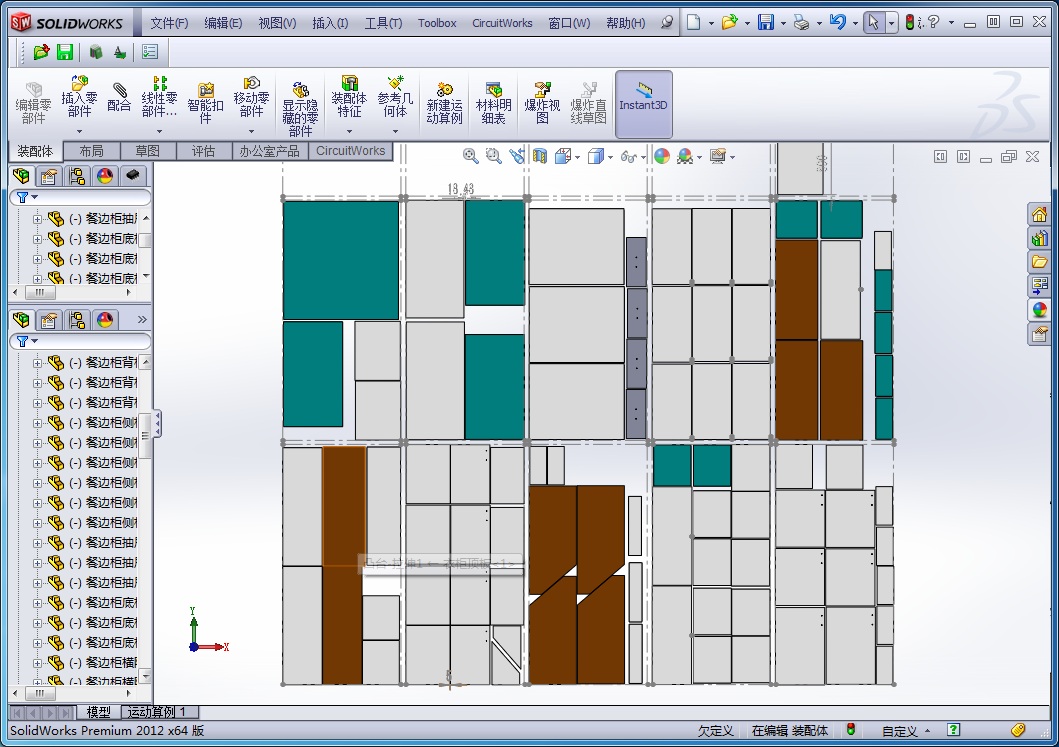Image resolution: width=1059 pixels, height=747 pixels.
Task: Open the File Explorer folder icon in task pane
Action: point(1039,261)
